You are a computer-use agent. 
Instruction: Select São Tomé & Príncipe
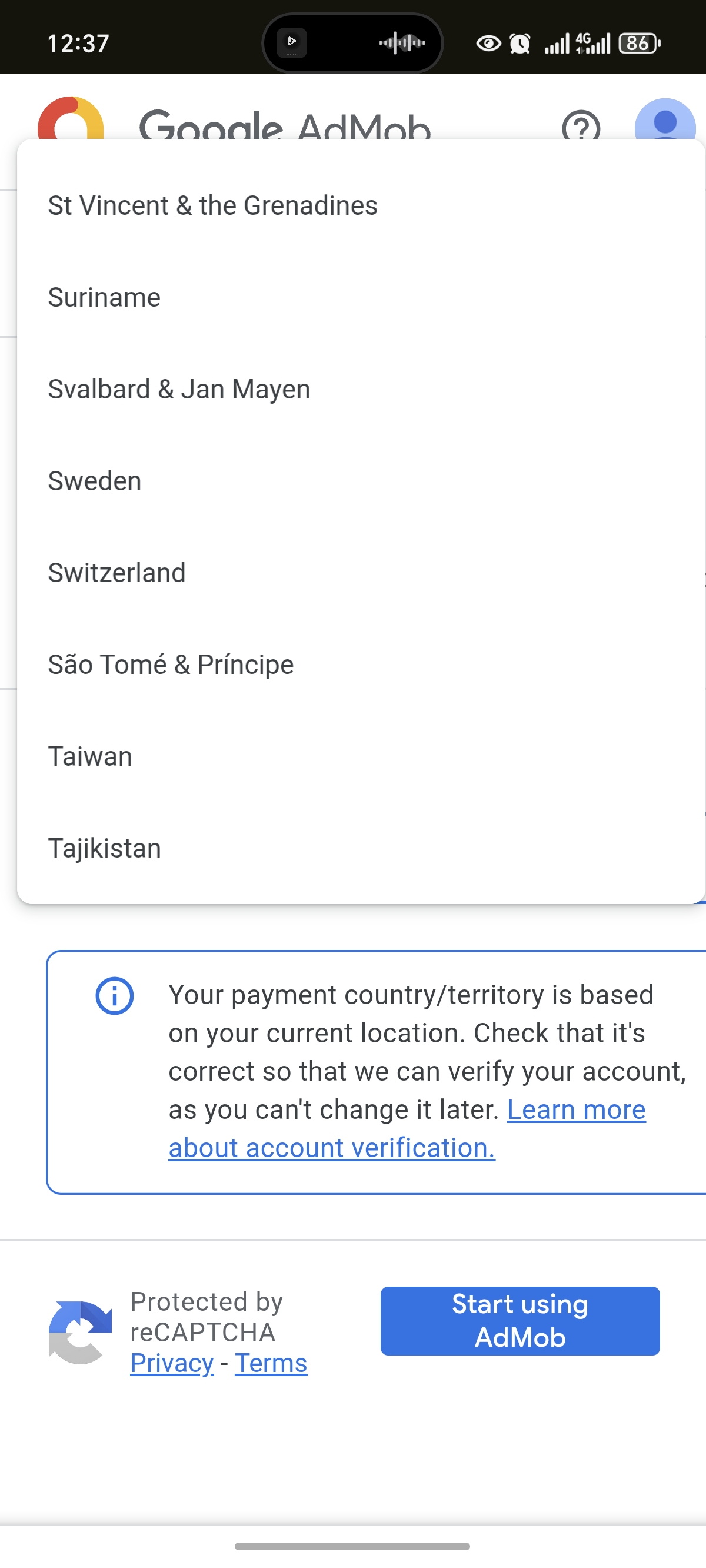[x=171, y=665]
